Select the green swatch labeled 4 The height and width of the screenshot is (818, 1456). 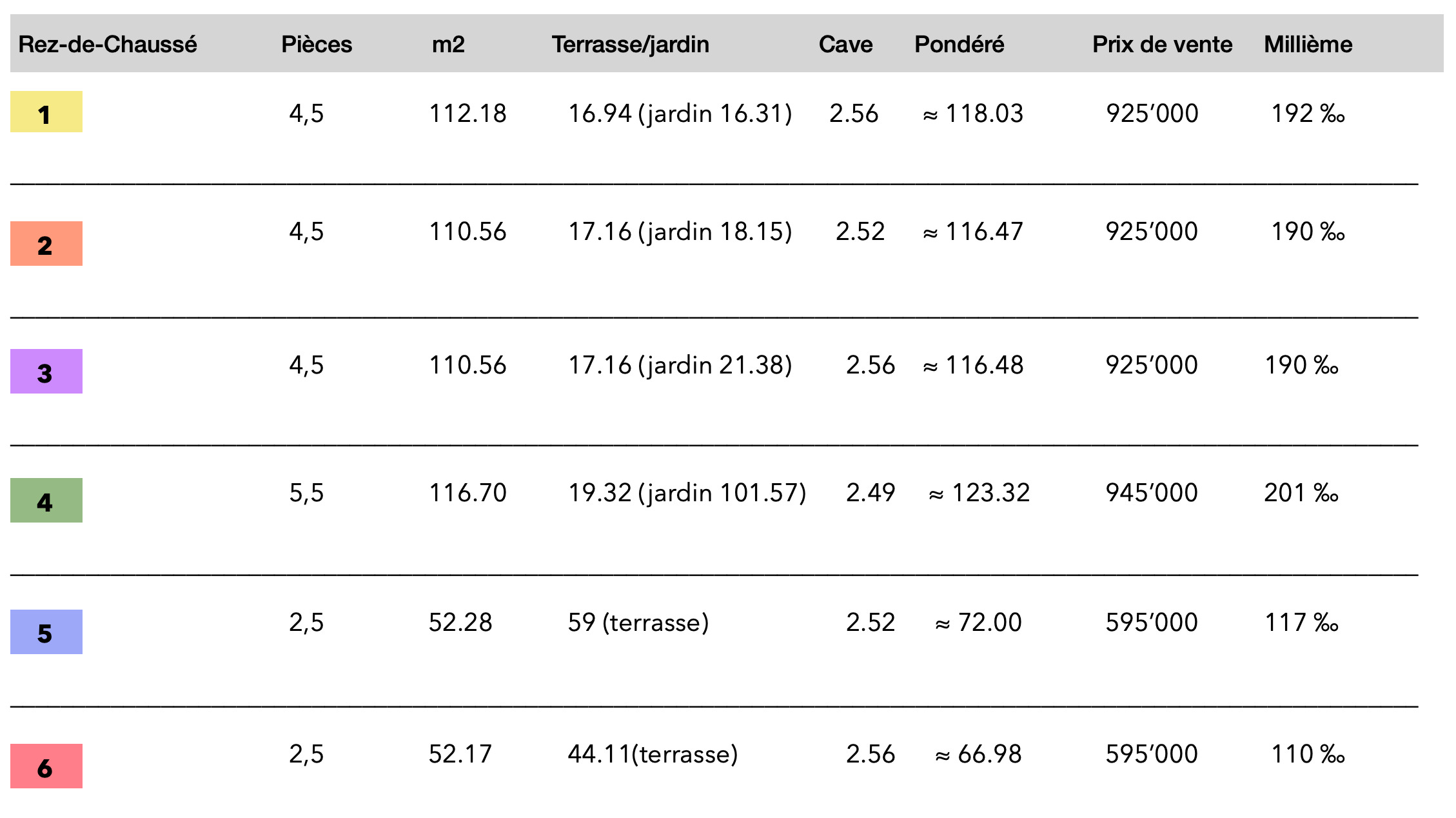click(x=46, y=501)
